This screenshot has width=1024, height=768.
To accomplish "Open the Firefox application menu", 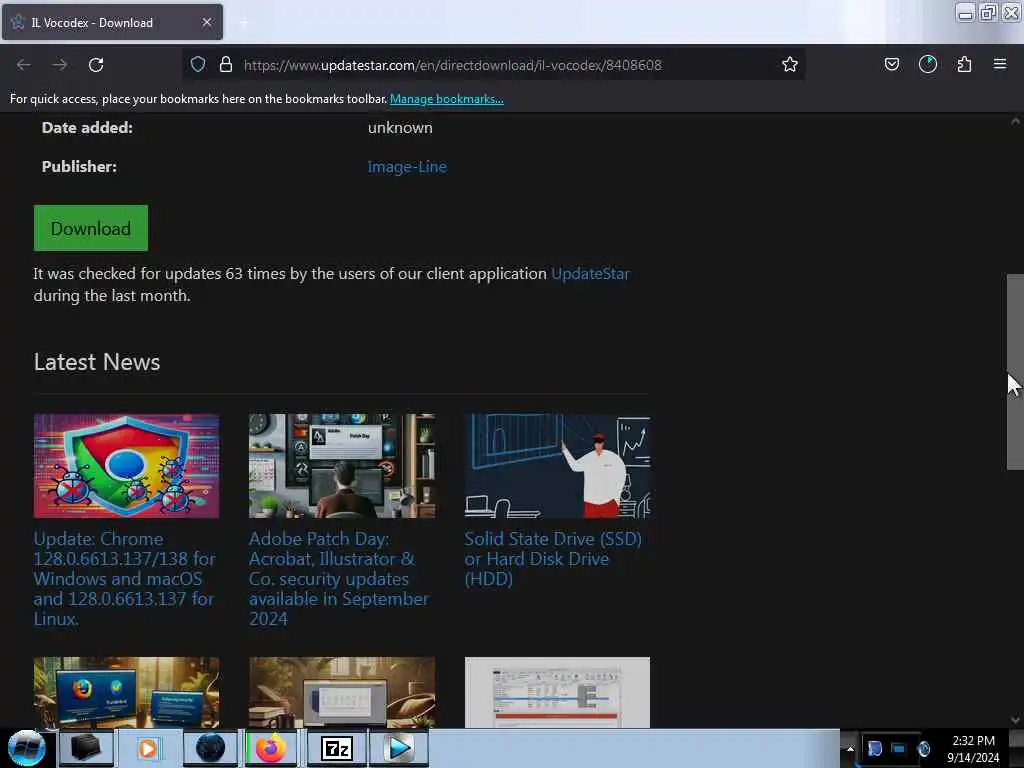I will pyautogui.click(x=1000, y=64).
